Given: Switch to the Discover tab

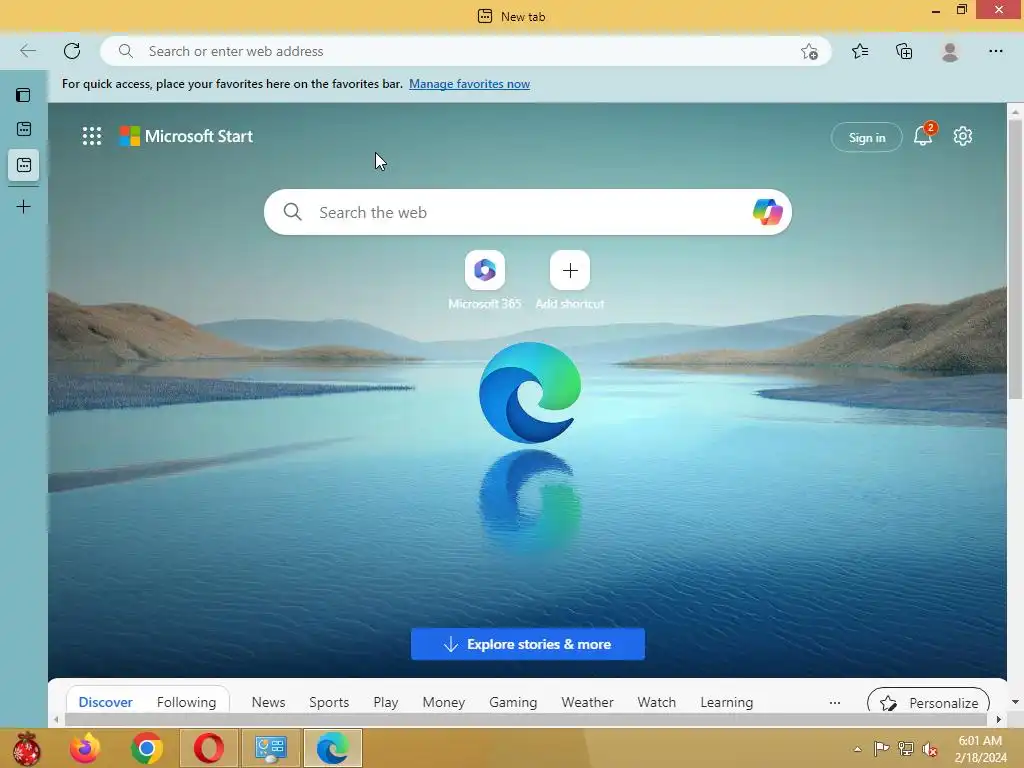Looking at the screenshot, I should tap(105, 702).
